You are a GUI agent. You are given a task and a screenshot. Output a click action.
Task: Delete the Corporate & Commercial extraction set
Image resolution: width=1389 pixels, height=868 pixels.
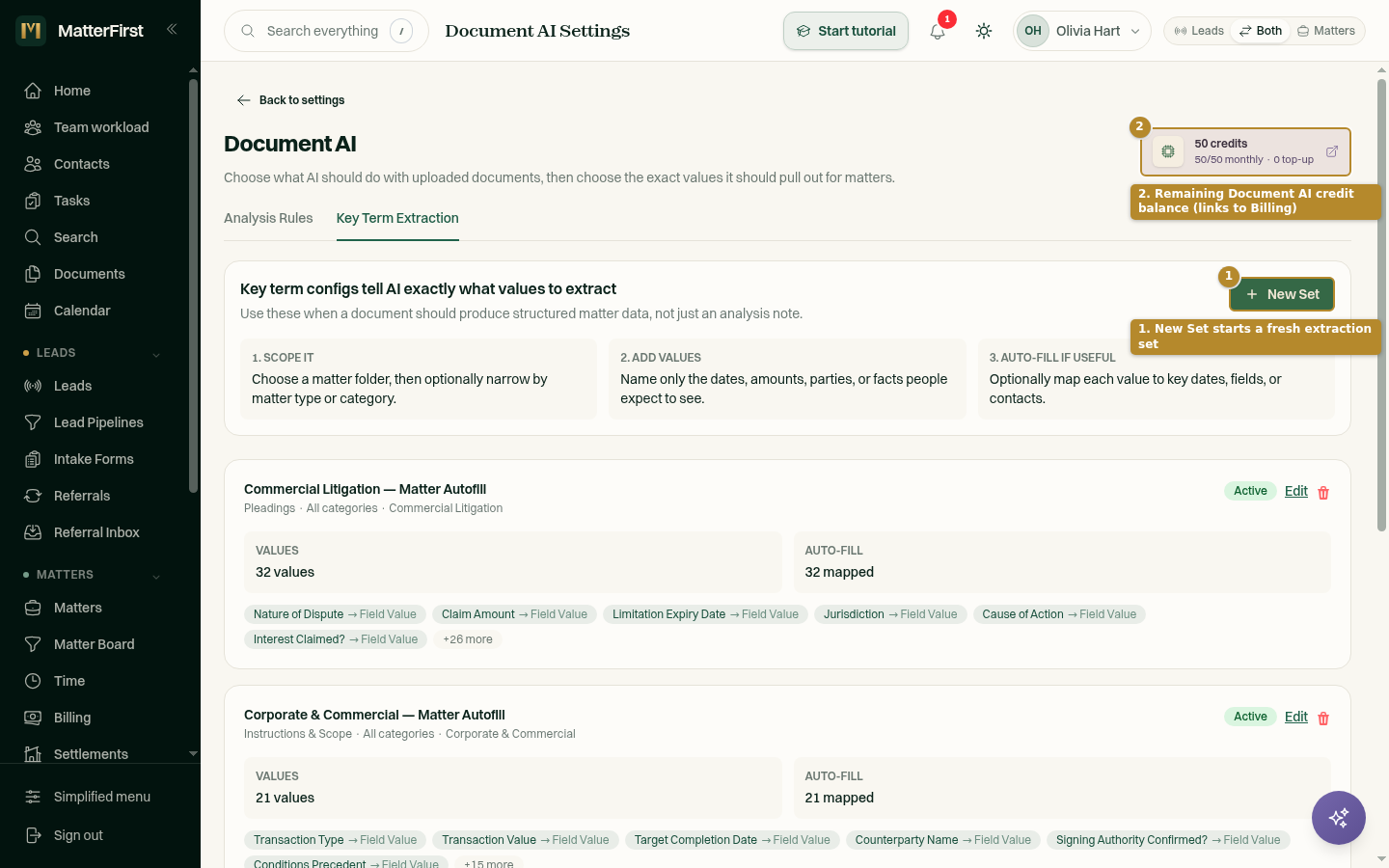click(1323, 719)
